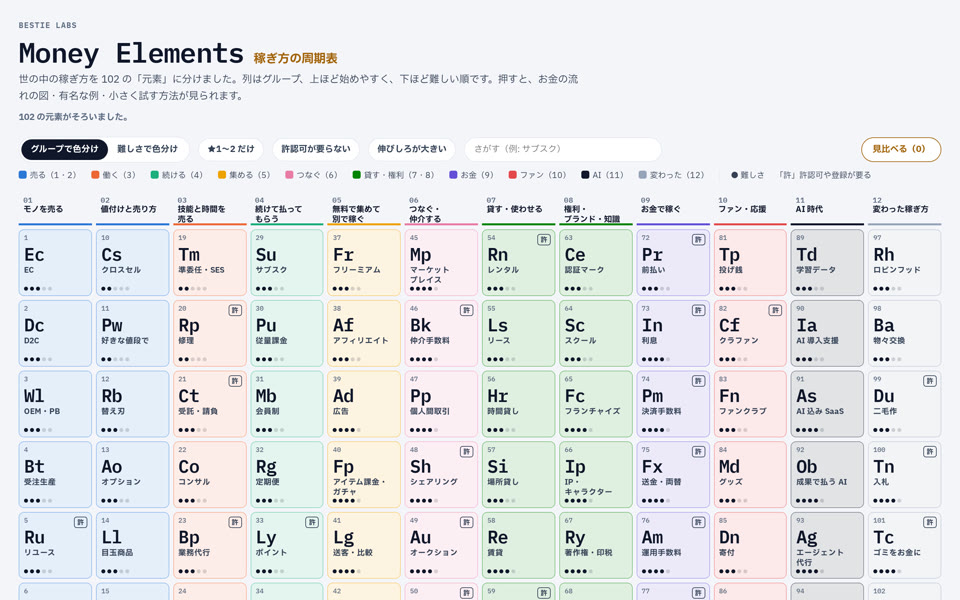
Task: Toggle 伸びしろが大きい filter chip
Action: 411,149
